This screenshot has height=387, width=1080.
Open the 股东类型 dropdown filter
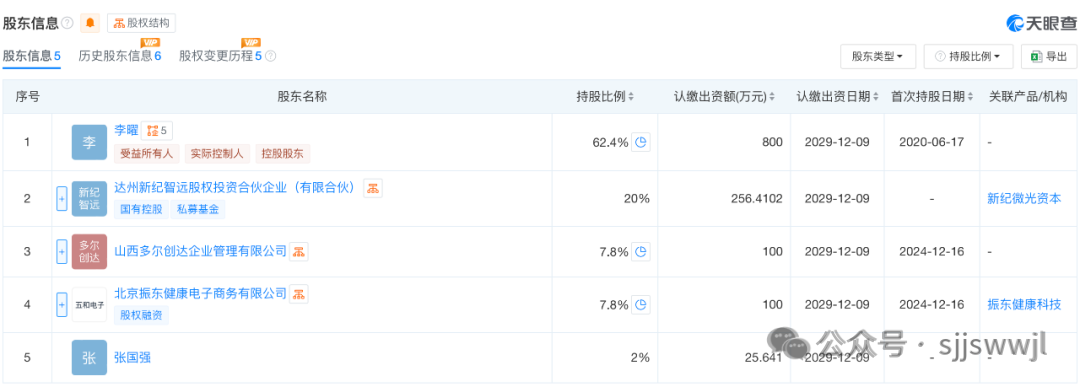(x=878, y=56)
